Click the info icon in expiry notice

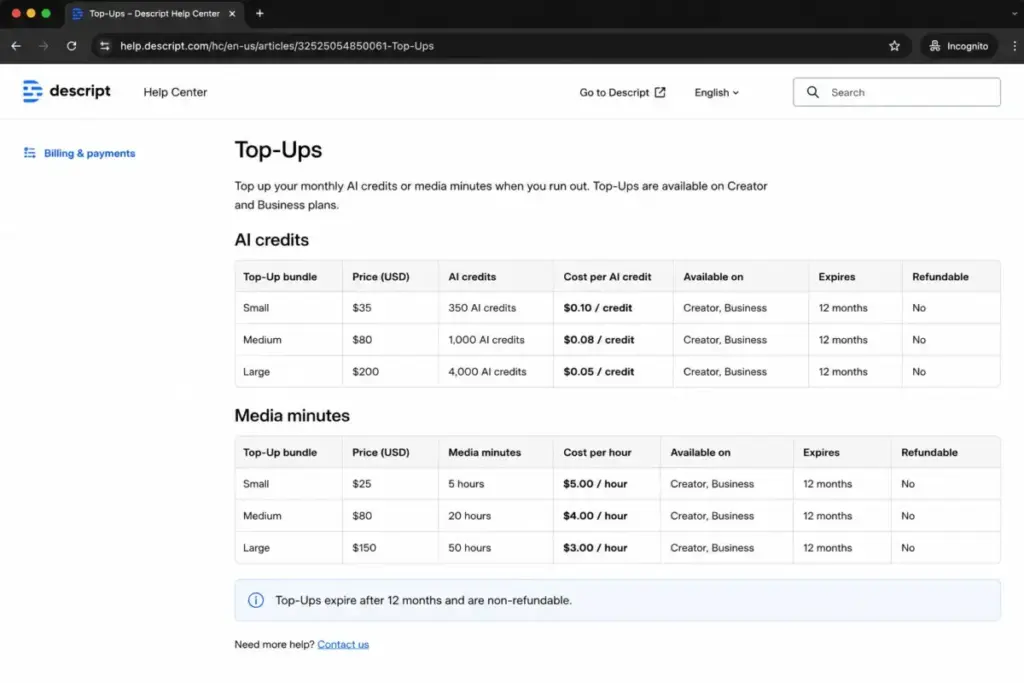click(255, 600)
